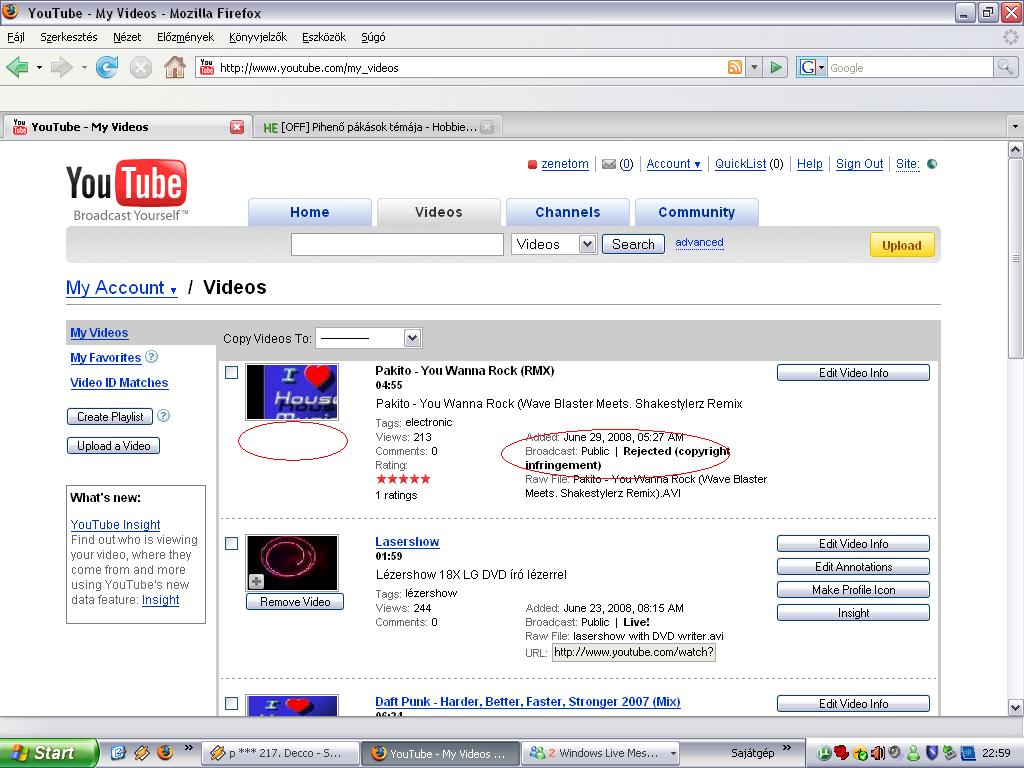Viewport: 1024px width, 768px height.
Task: Click Create Playlist button
Action: 110,416
